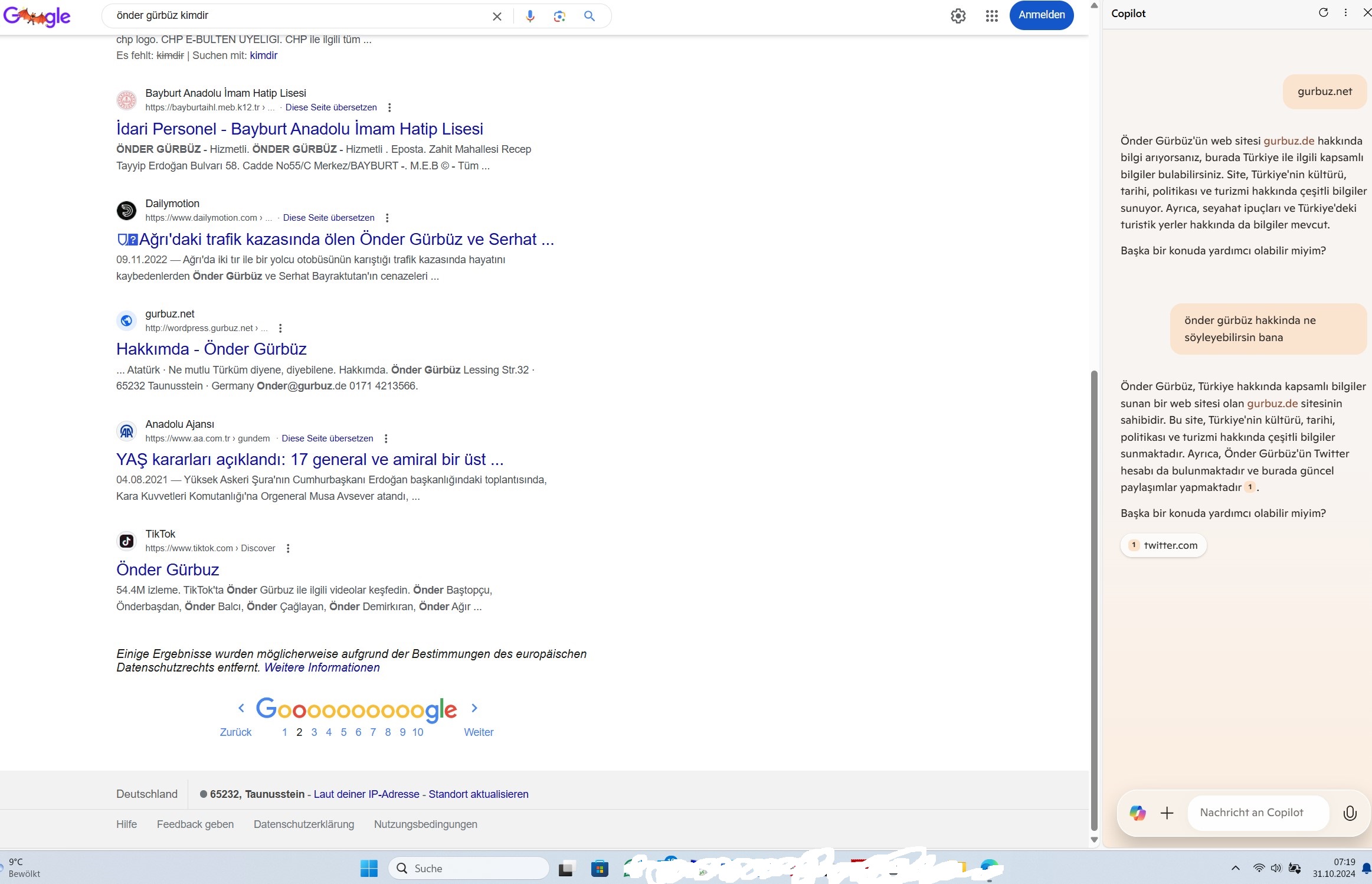Open Google Lens image search icon
Viewport: 1372px width, 884px height.
point(559,16)
